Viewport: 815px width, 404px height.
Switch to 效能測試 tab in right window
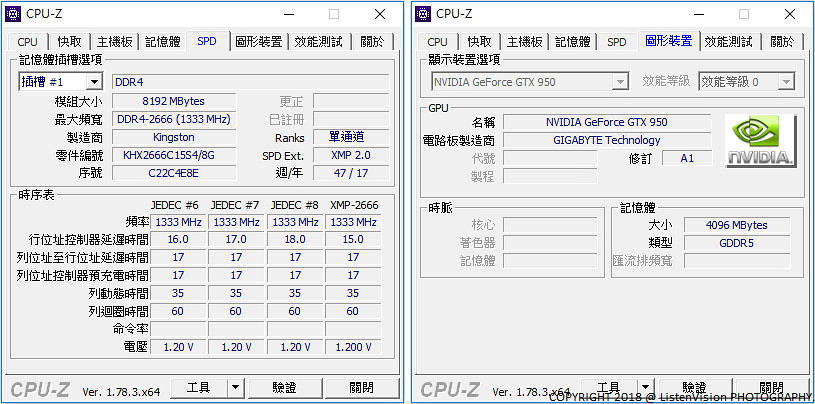[729, 42]
